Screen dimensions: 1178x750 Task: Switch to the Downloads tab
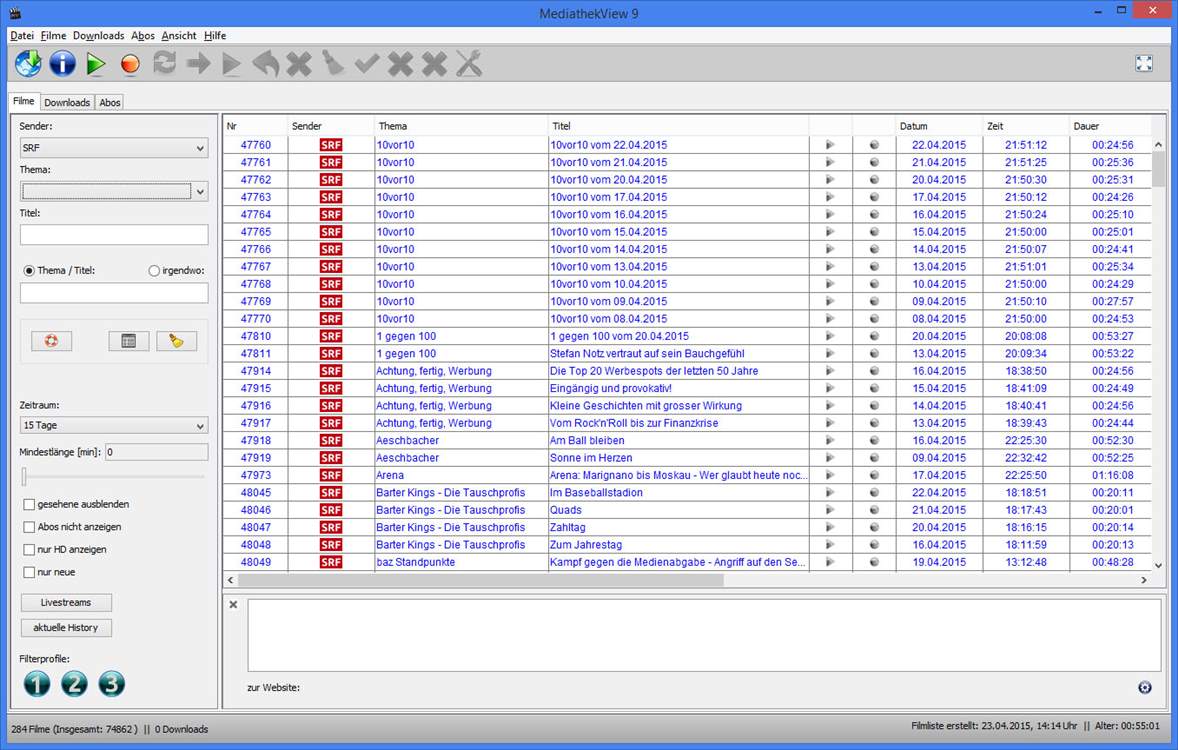click(x=67, y=102)
